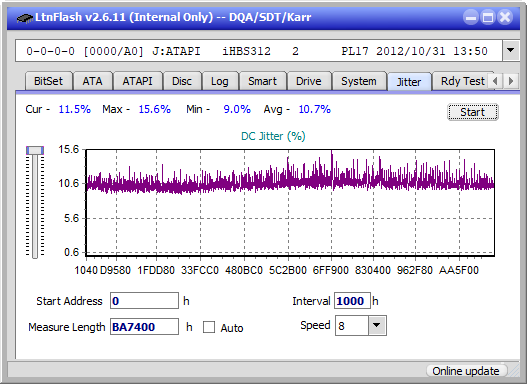Minimize the LtnFlash window
Screen dimensions: 527x384
[471, 17]
